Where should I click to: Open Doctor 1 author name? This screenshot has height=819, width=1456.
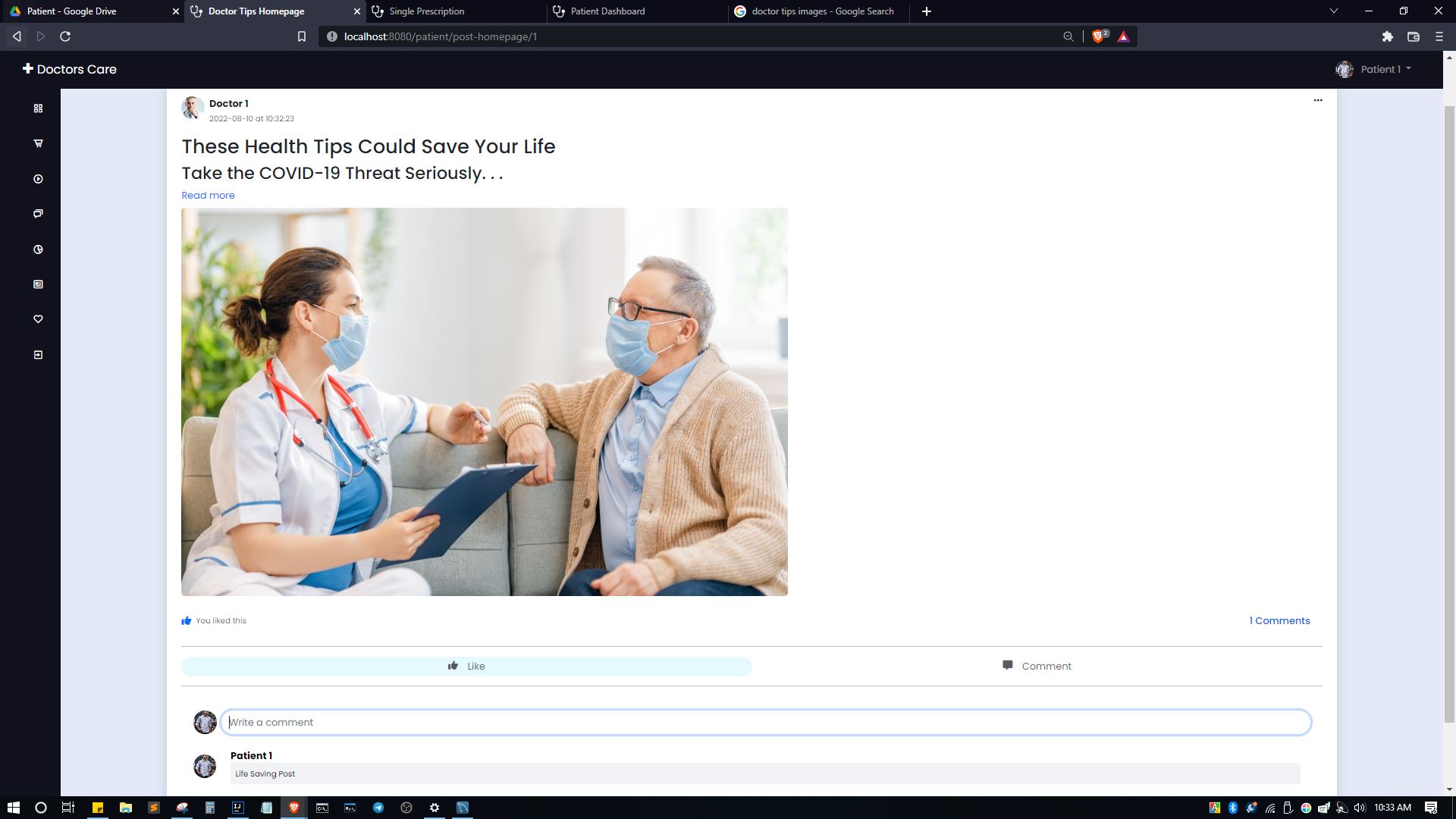[228, 103]
